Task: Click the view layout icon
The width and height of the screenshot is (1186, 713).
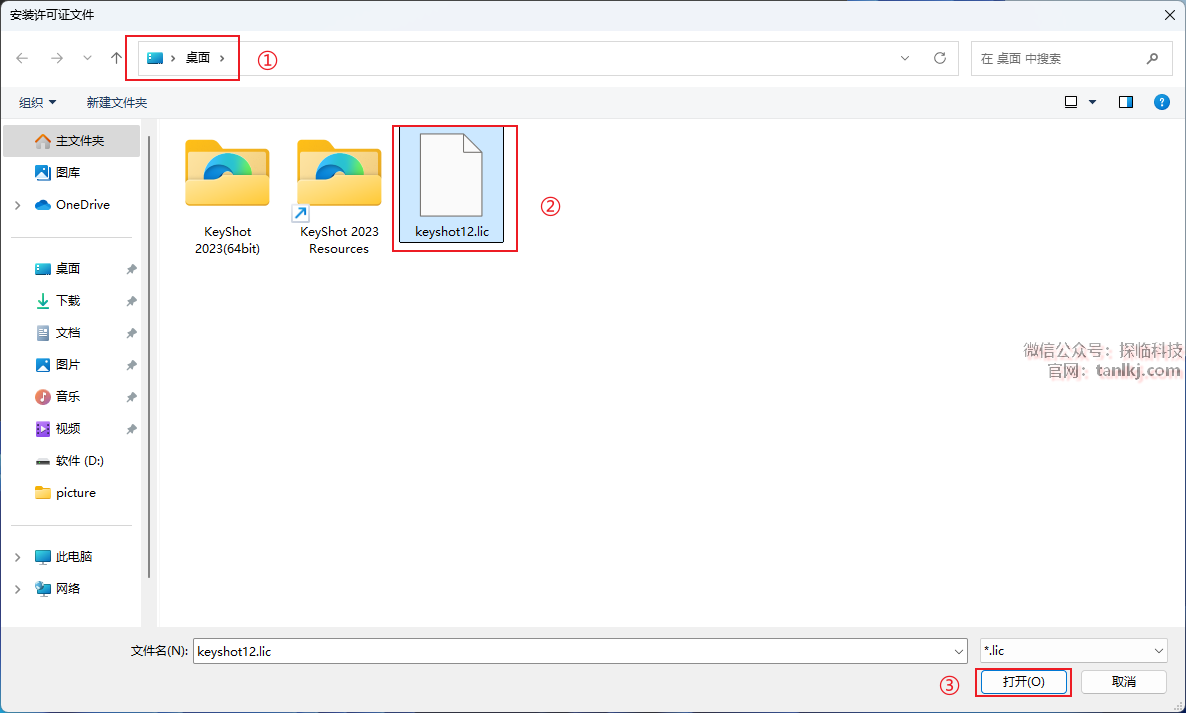Action: [1071, 102]
